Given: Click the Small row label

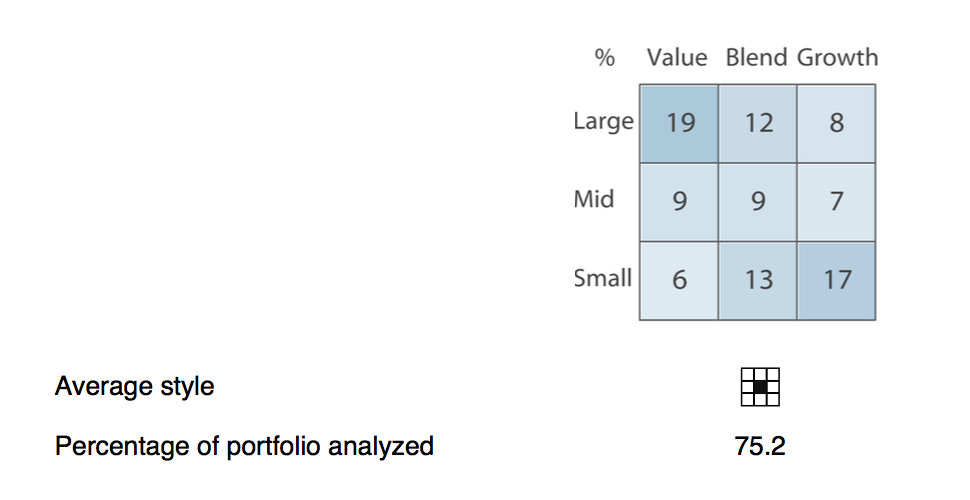Looking at the screenshot, I should click(603, 278).
